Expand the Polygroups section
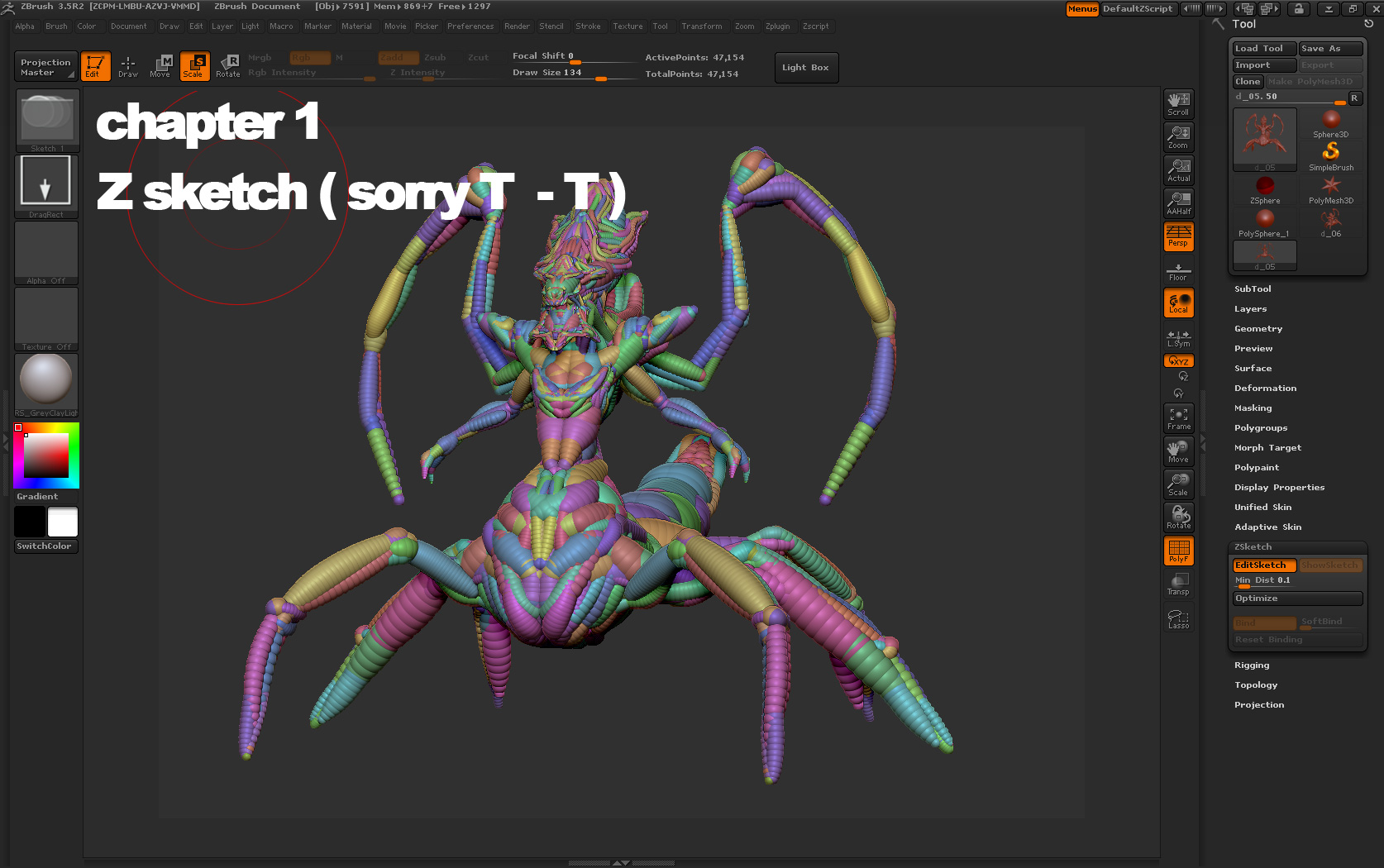Viewport: 1384px width, 868px height. click(1261, 428)
